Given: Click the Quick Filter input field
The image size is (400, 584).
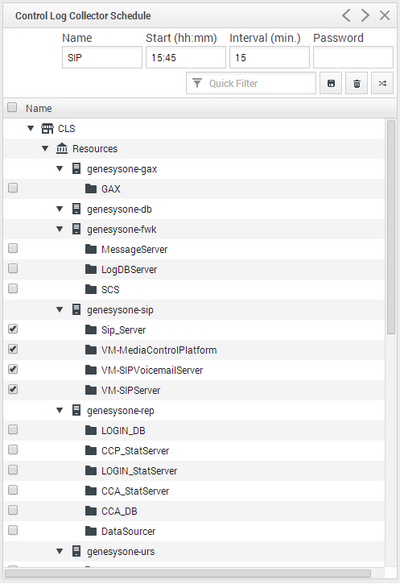Looking at the screenshot, I should [251, 83].
